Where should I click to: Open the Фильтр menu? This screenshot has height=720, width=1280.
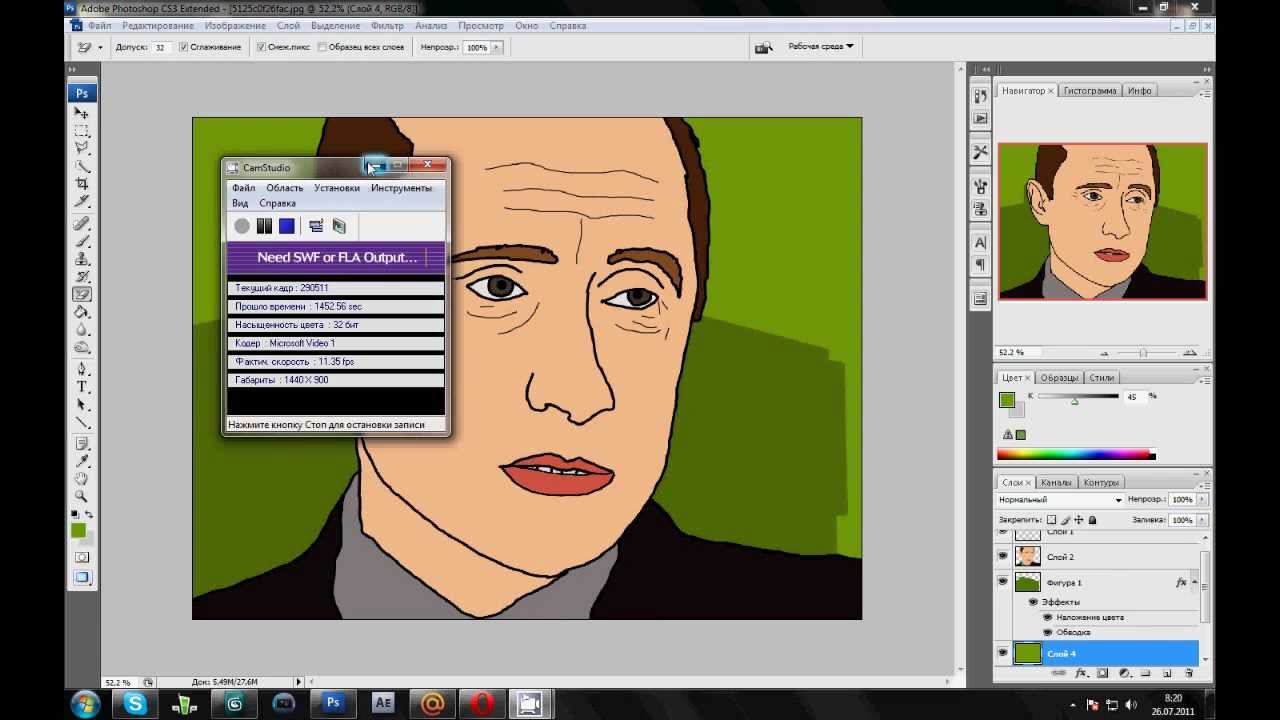click(387, 26)
